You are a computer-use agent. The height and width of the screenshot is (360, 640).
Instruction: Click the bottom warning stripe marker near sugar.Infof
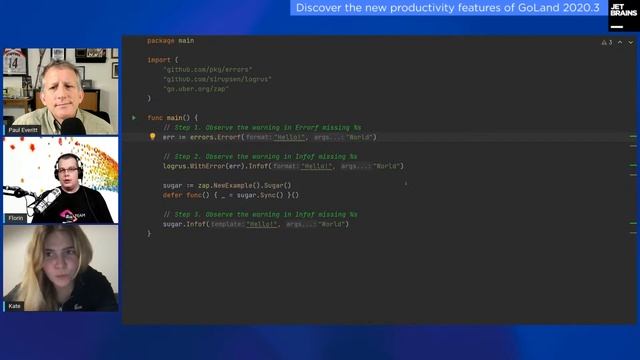click(633, 233)
